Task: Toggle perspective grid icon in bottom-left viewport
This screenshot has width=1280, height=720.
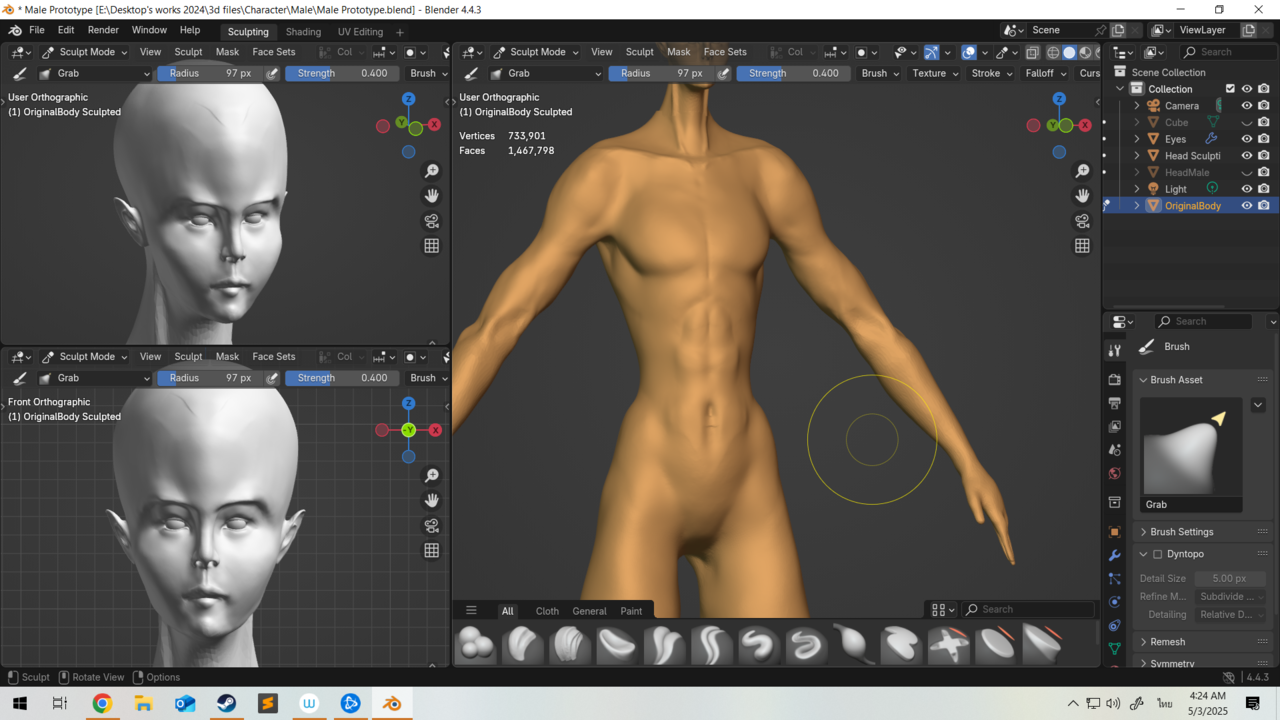Action: pos(432,550)
